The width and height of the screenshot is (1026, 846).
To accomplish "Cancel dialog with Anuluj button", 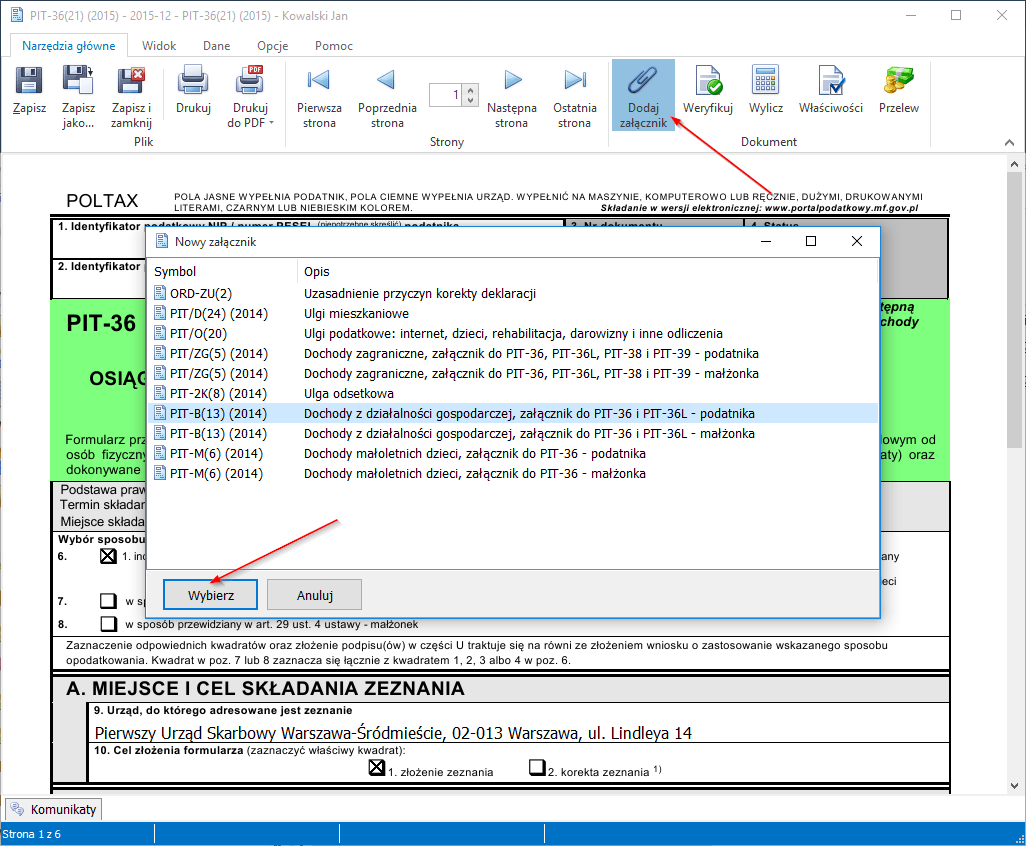I will point(314,595).
